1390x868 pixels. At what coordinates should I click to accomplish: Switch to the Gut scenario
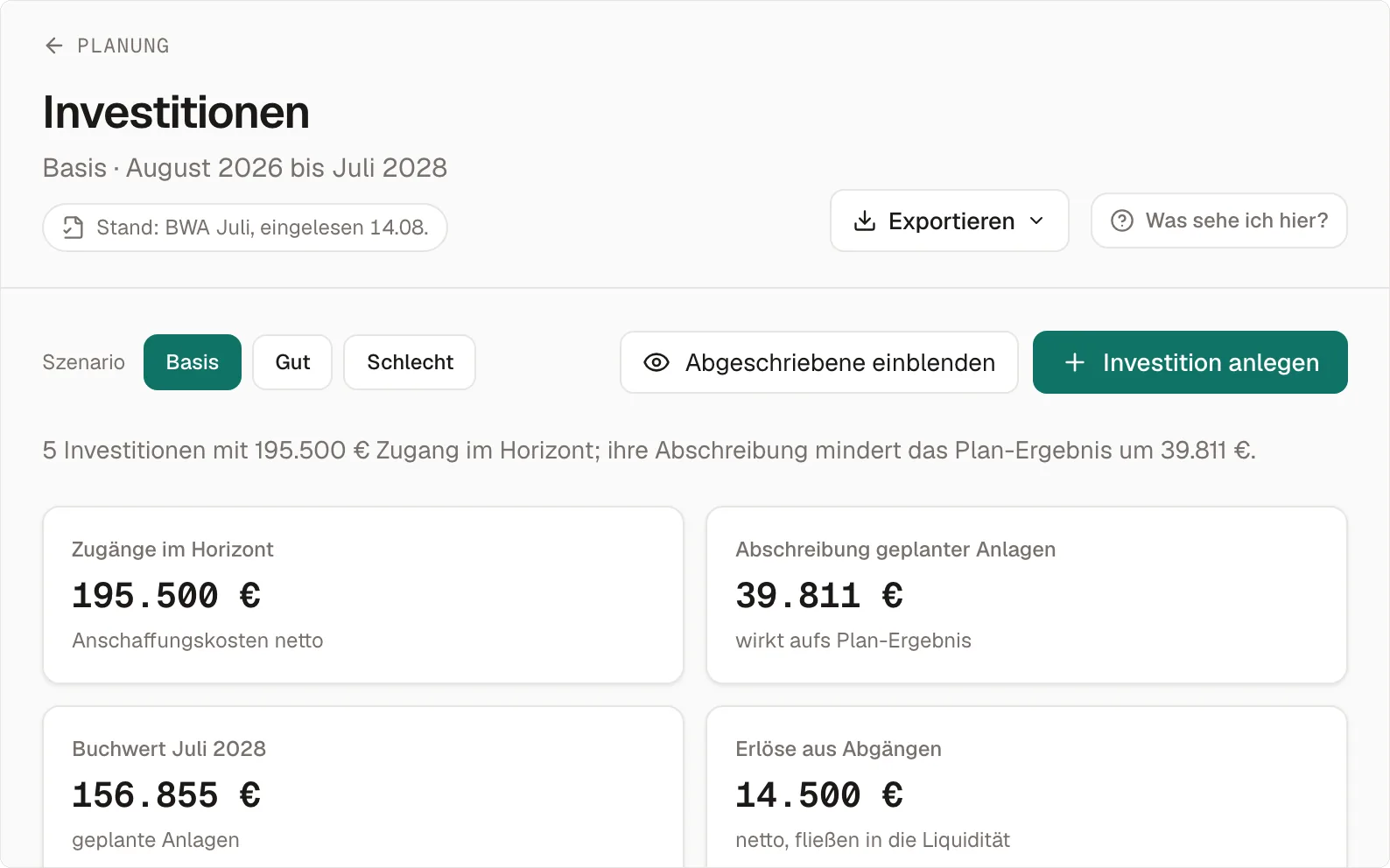pos(292,362)
